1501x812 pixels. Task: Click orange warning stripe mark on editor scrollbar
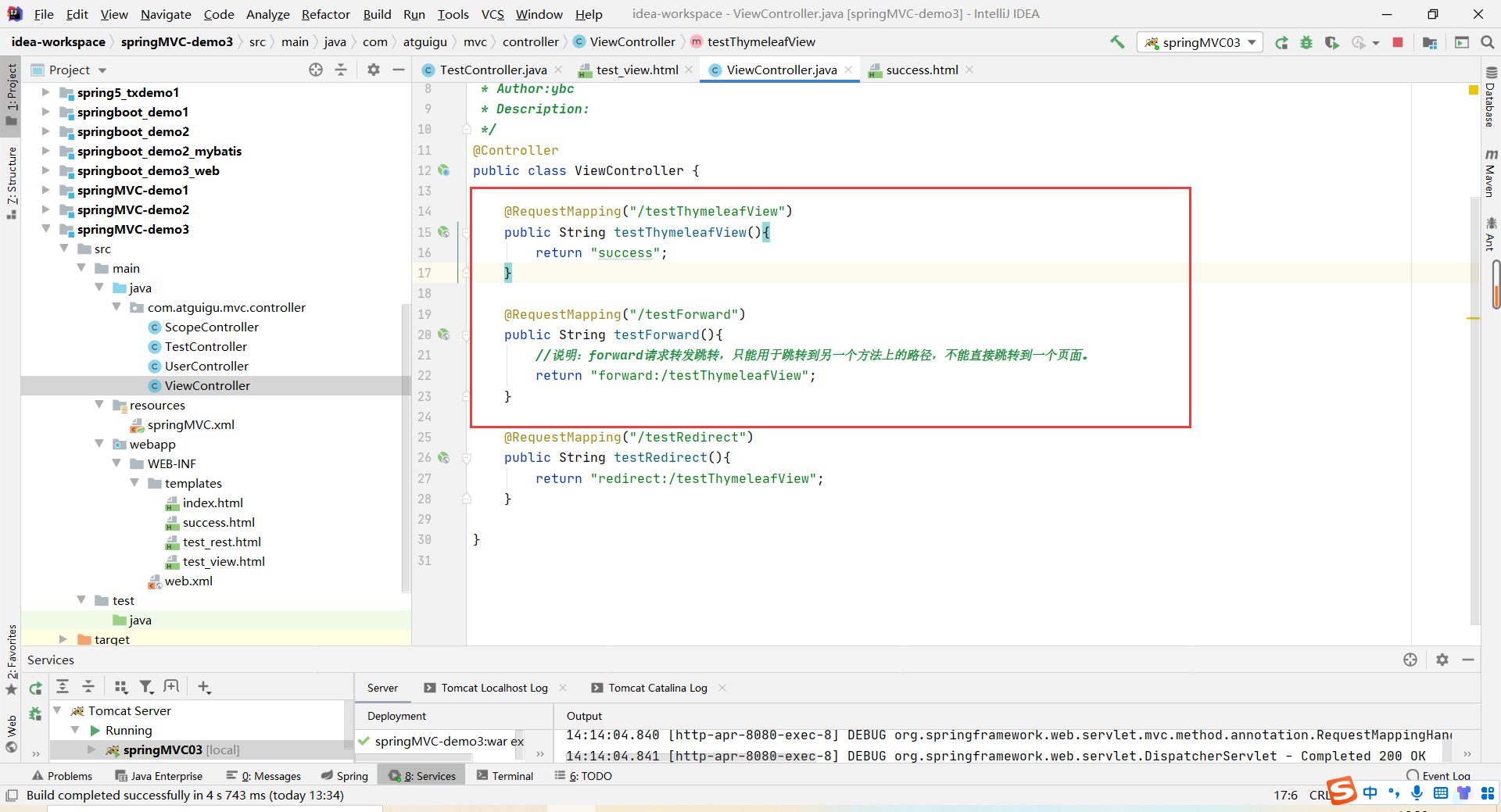(1474, 318)
